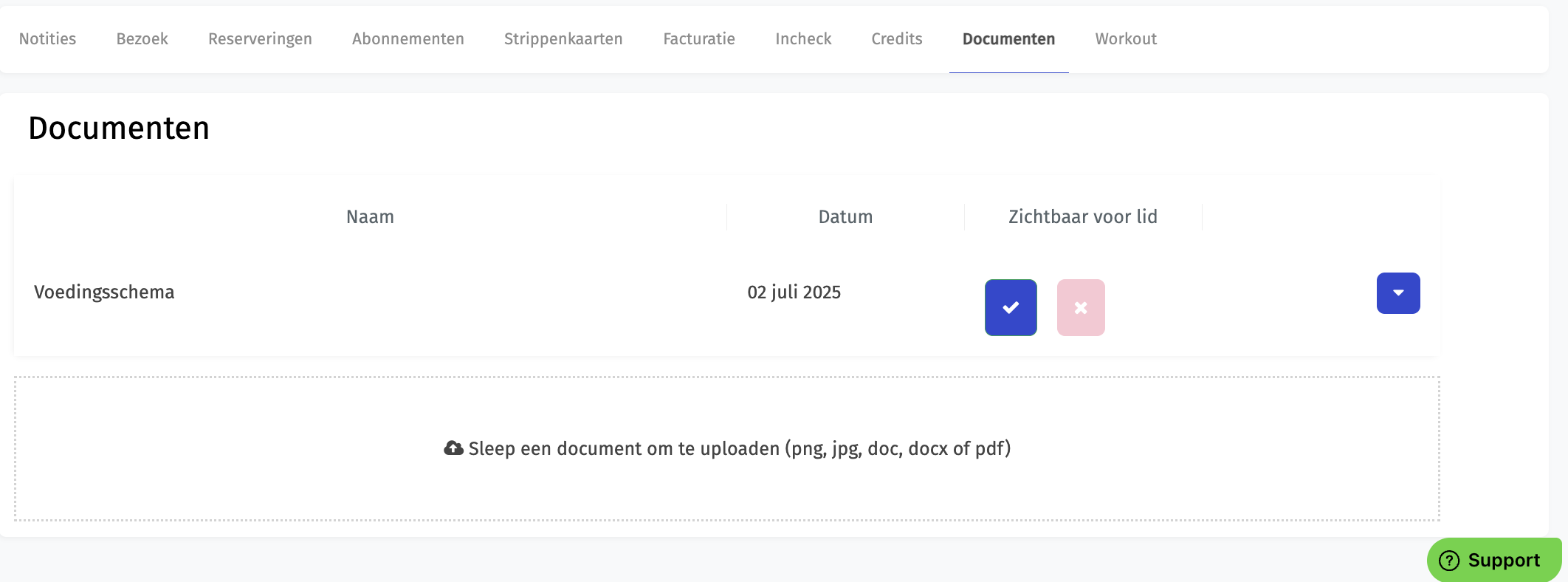Click the date 02 juli 2025
Screen dimensions: 1568x582
tap(794, 292)
